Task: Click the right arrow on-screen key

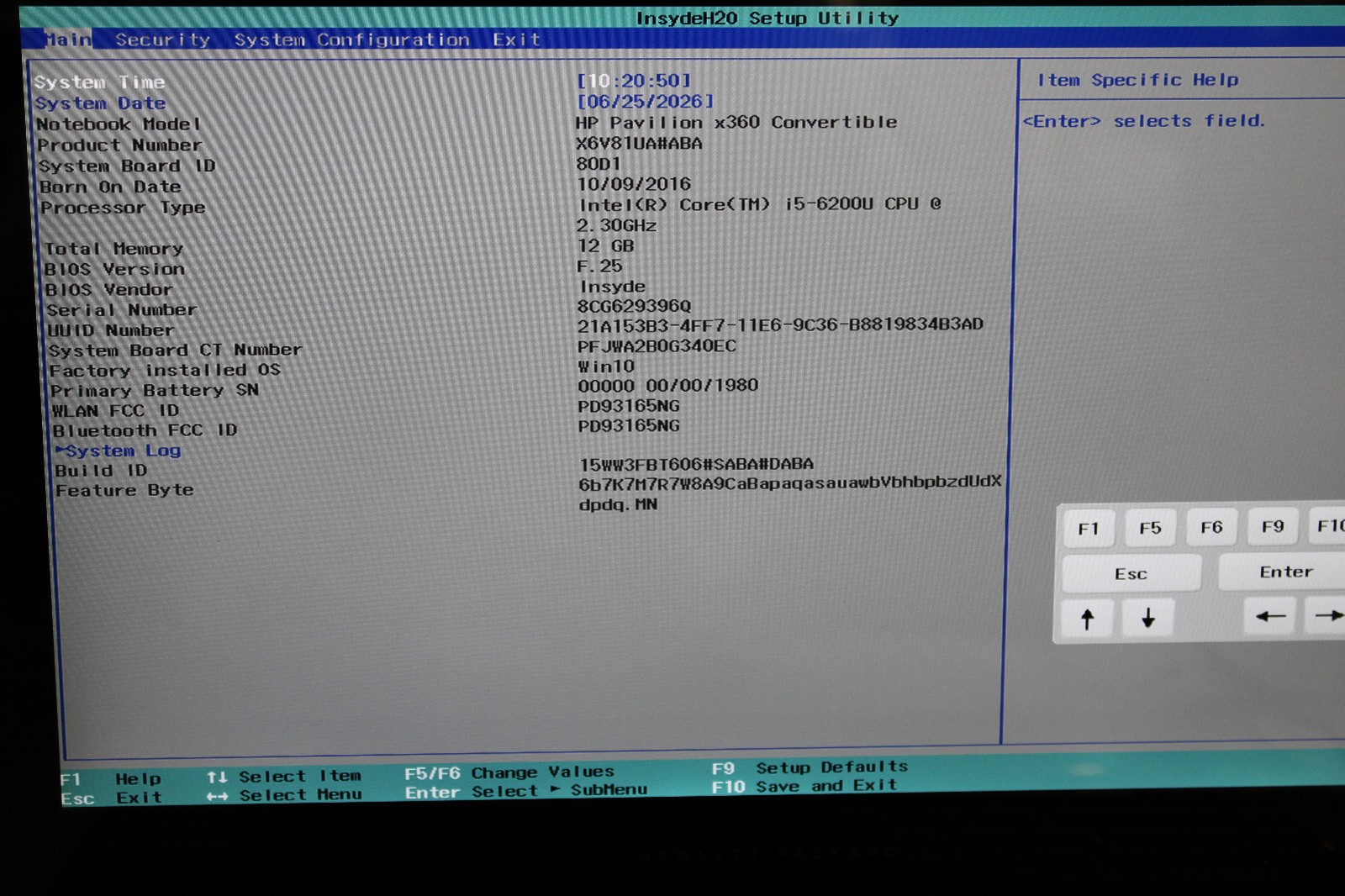Action: [x=1327, y=615]
